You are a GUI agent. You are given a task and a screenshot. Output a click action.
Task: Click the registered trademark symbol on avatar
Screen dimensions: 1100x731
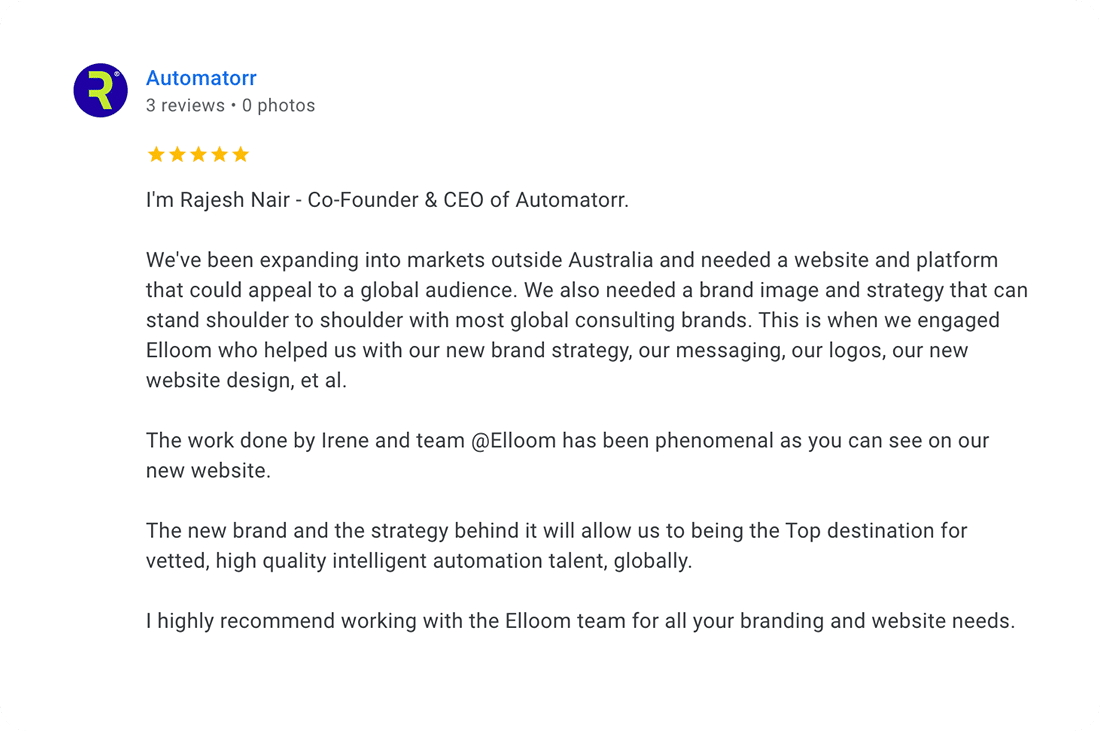pyautogui.click(x=117, y=74)
